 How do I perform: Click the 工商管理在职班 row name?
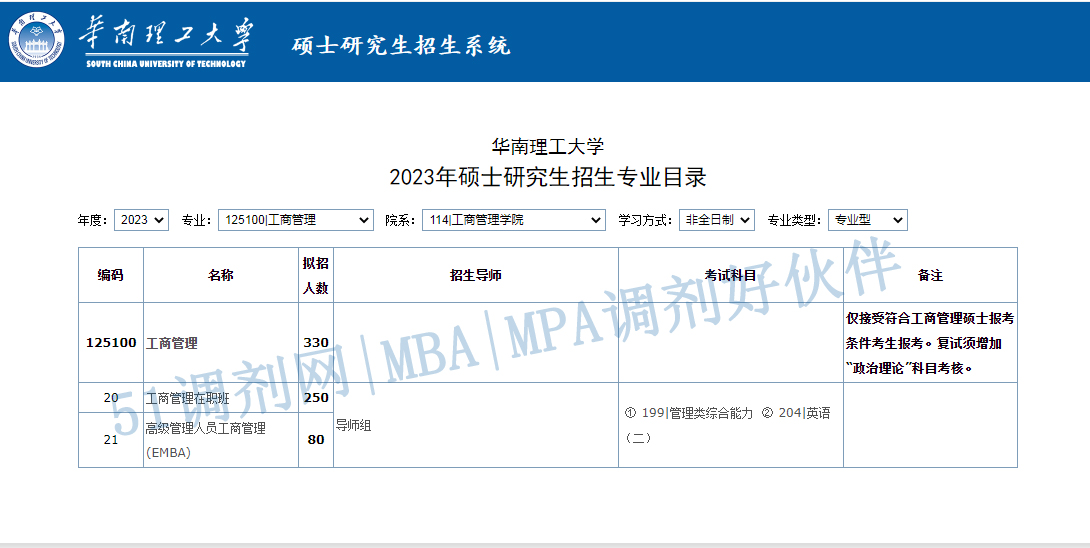188,398
